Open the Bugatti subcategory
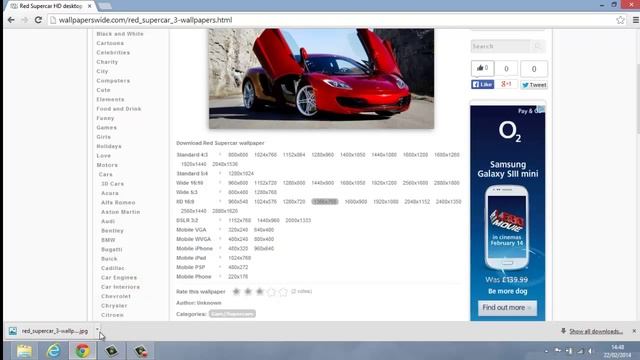 [x=111, y=250]
